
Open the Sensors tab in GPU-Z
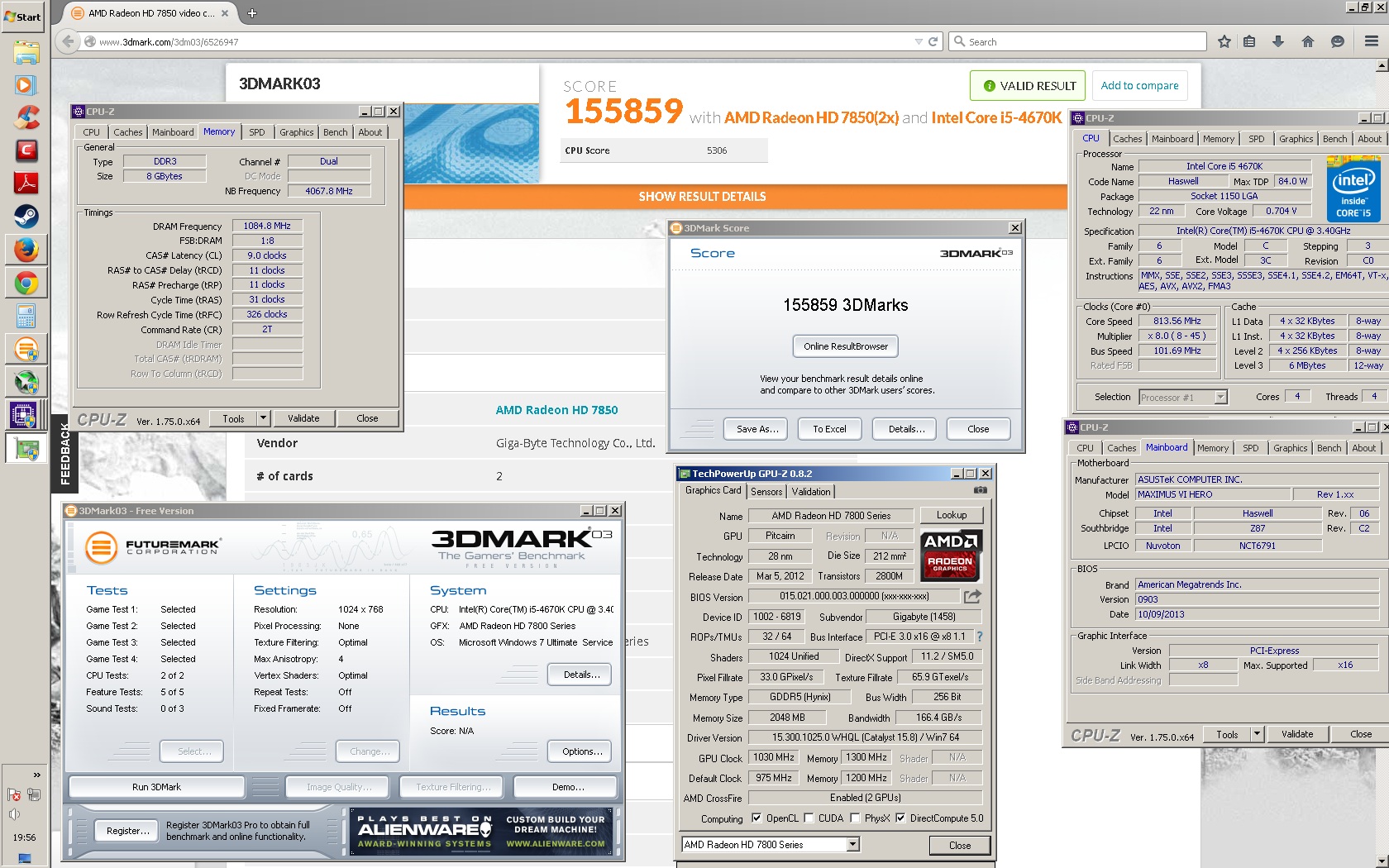766,492
